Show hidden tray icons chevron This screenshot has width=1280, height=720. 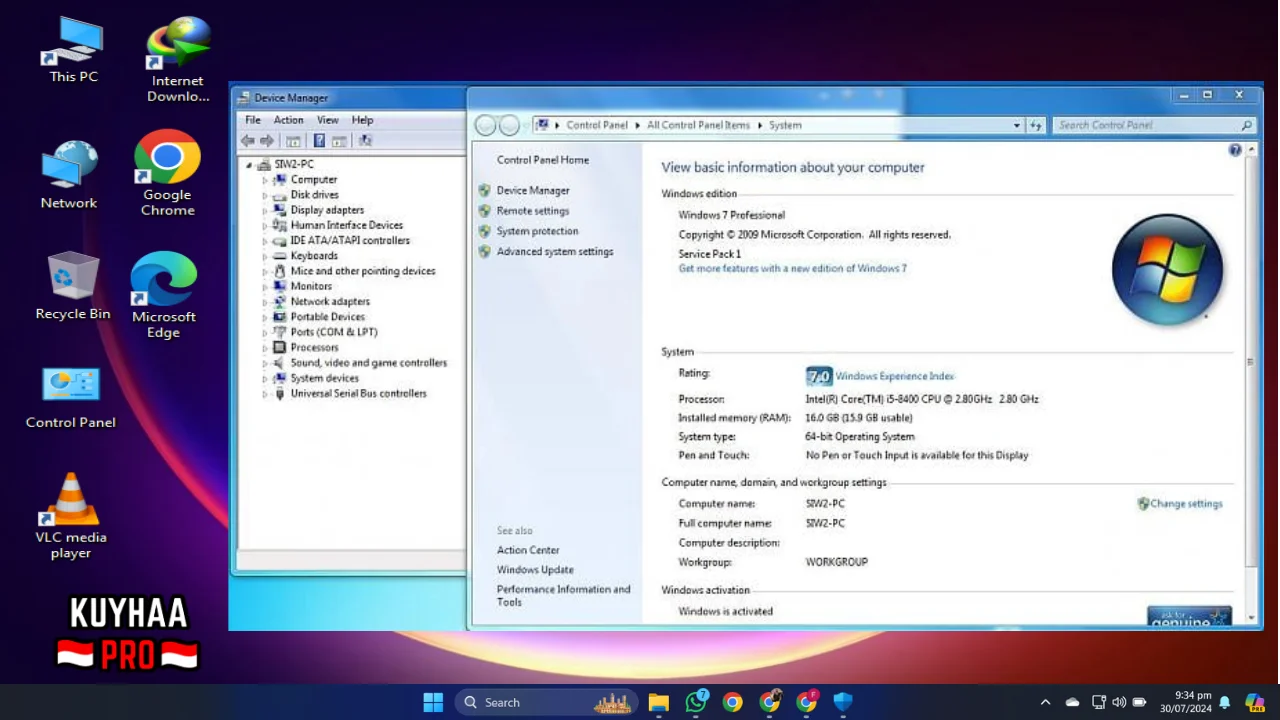[1046, 702]
